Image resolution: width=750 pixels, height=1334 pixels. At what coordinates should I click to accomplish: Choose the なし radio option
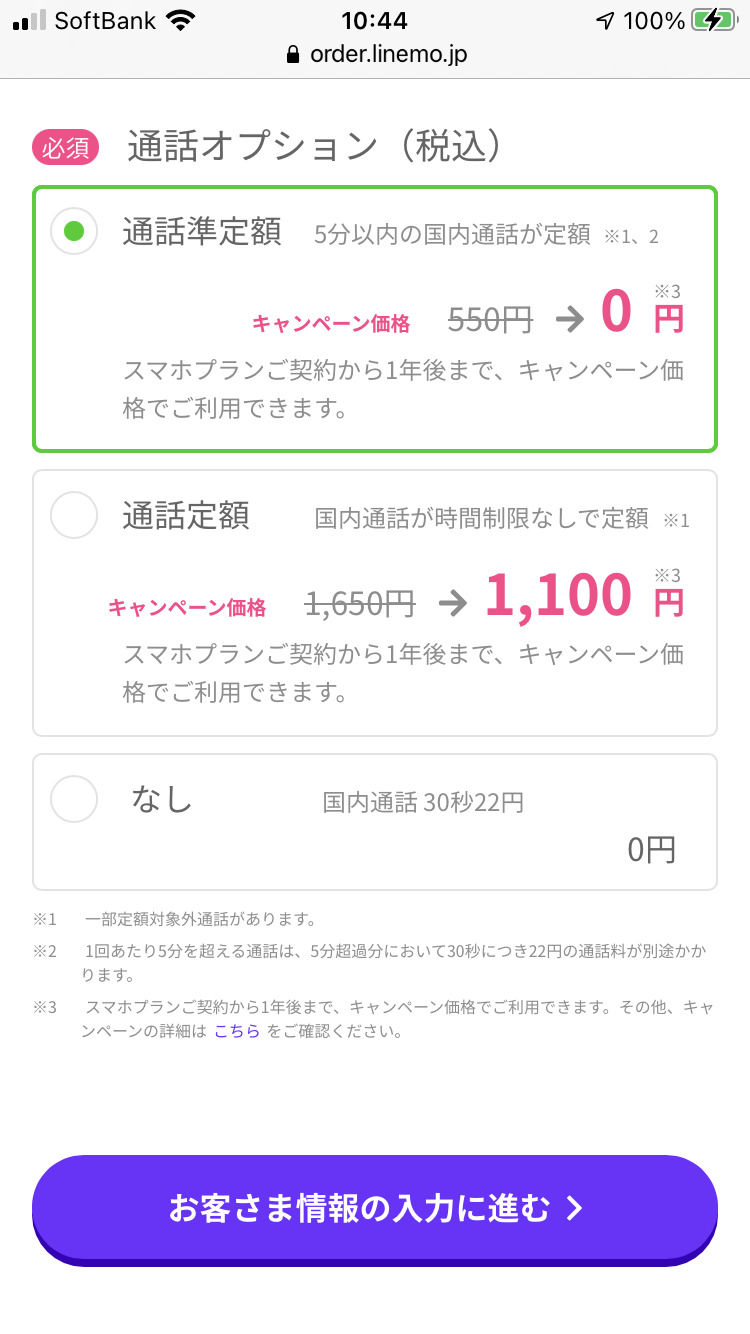[x=74, y=800]
